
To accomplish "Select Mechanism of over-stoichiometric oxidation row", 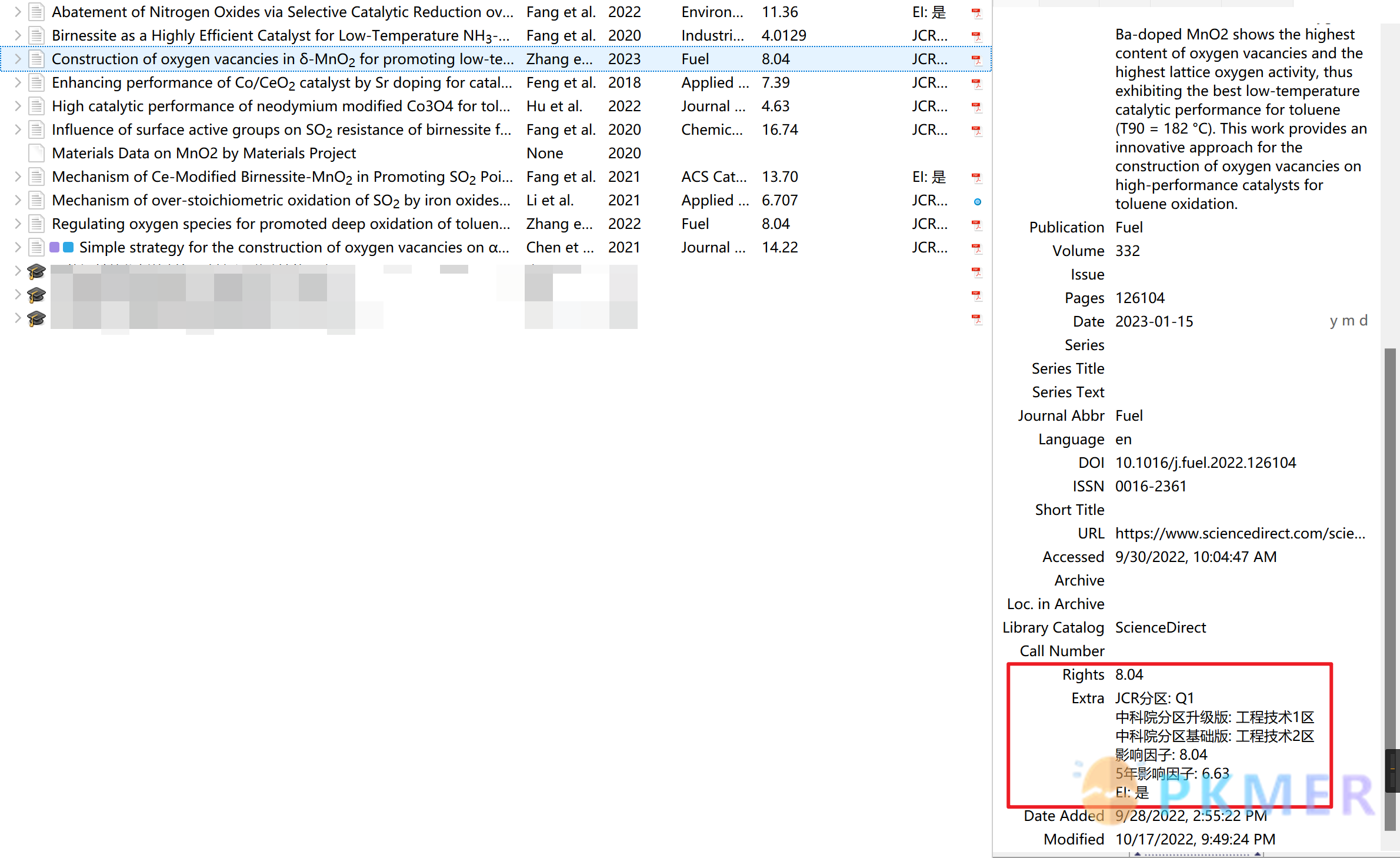I will (x=281, y=200).
